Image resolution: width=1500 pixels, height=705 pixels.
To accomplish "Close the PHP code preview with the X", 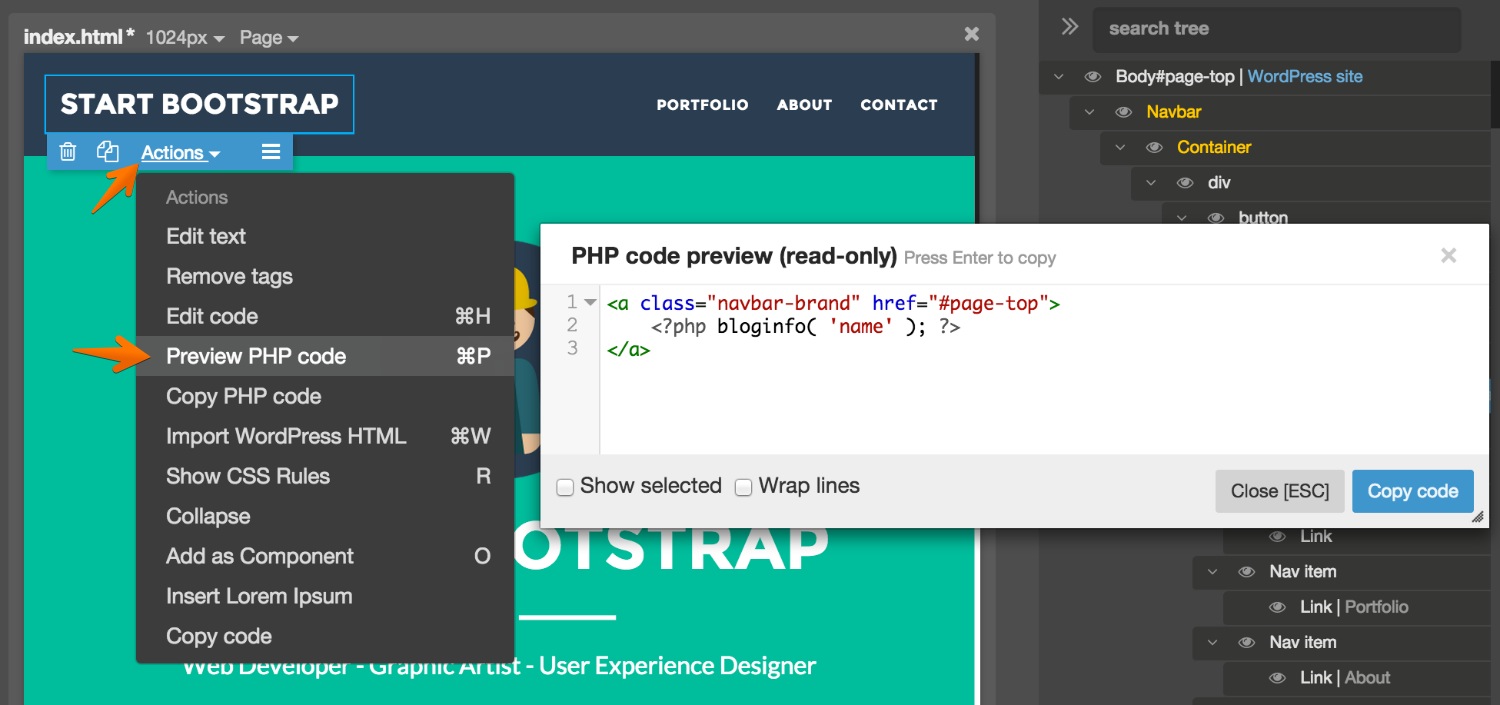I will pos(1448,255).
